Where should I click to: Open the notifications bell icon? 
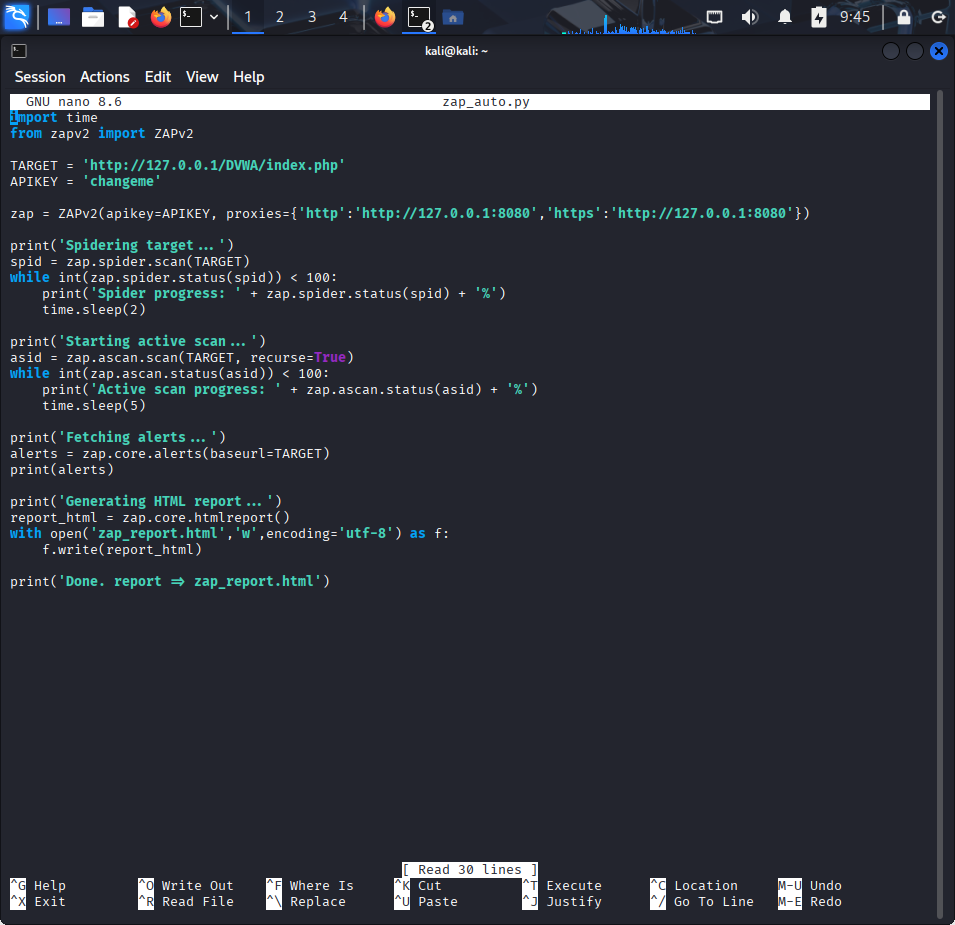point(785,17)
